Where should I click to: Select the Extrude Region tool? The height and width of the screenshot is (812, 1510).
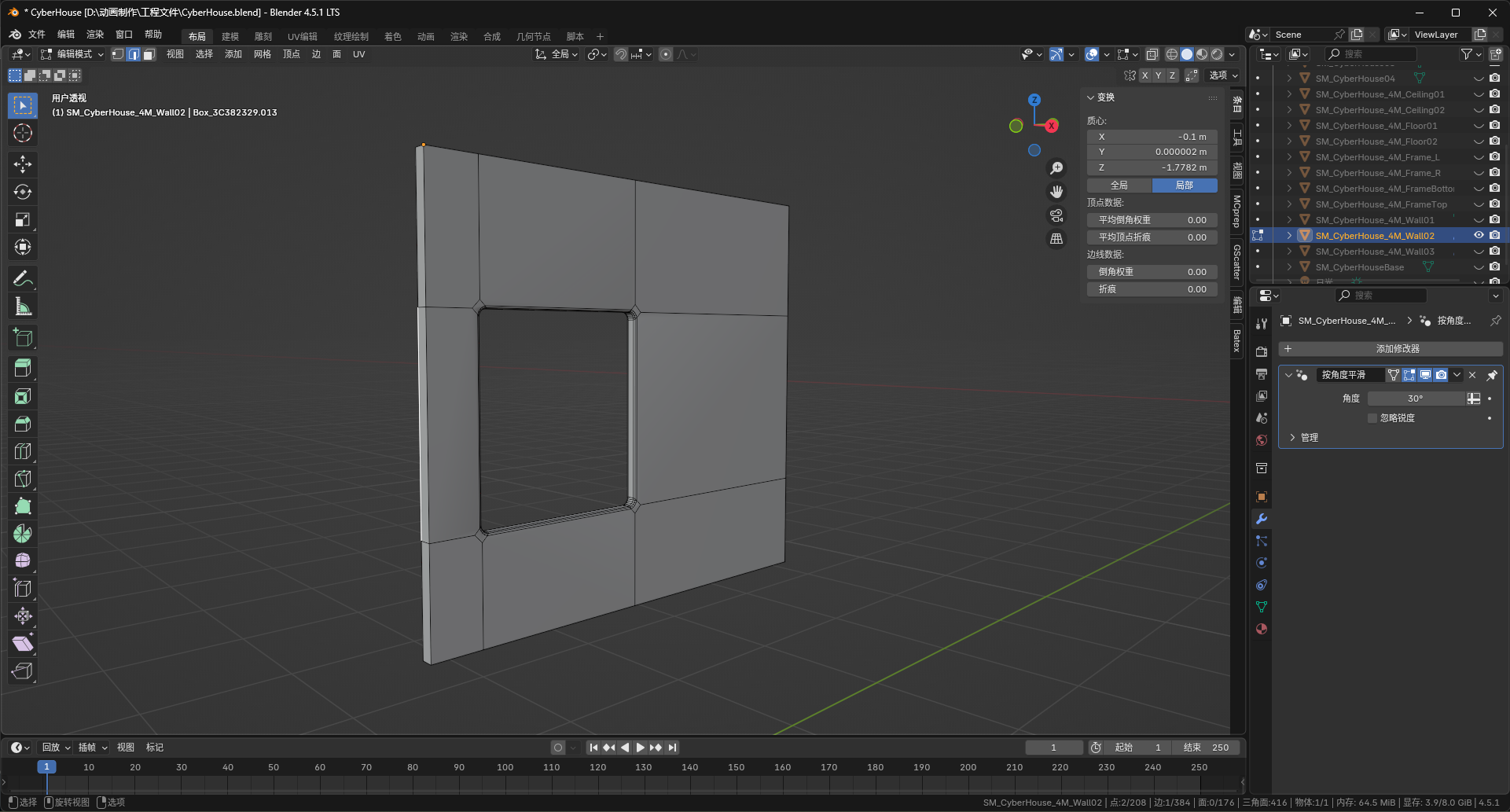pos(23,368)
